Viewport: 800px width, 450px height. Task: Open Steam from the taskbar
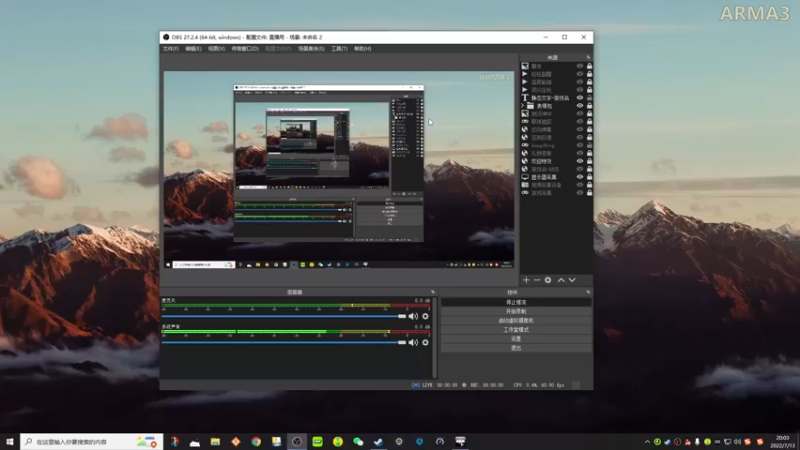click(x=379, y=441)
